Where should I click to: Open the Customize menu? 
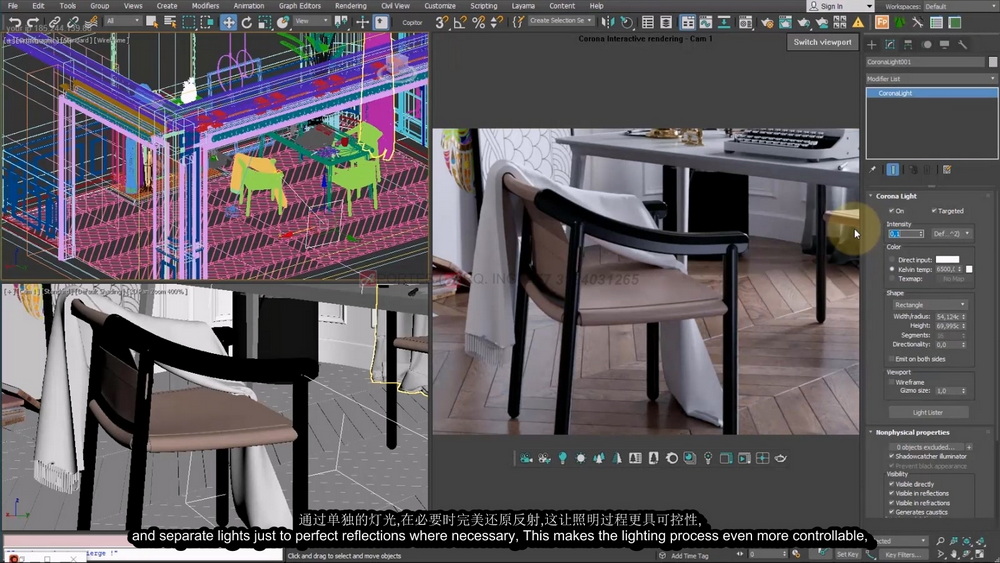pos(440,6)
